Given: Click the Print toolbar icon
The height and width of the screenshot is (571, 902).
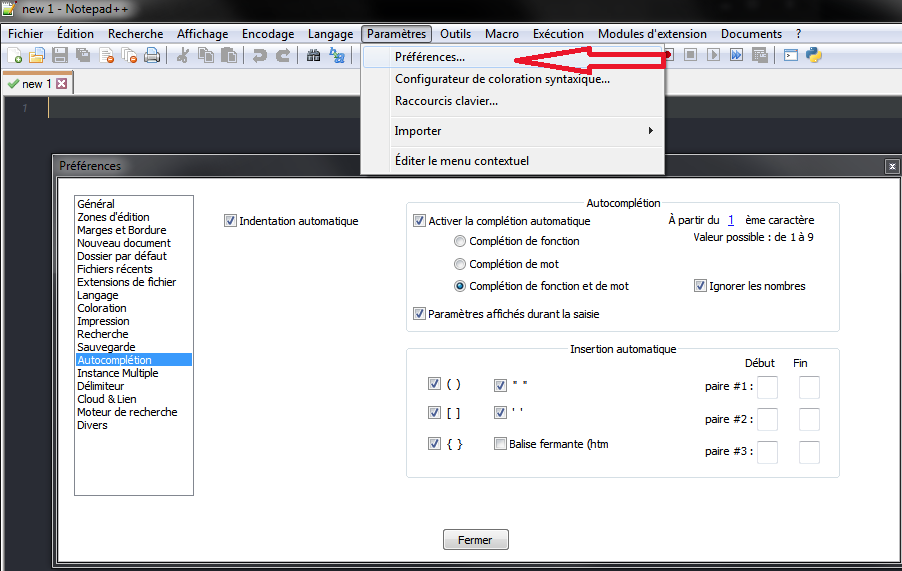Looking at the screenshot, I should tap(152, 55).
